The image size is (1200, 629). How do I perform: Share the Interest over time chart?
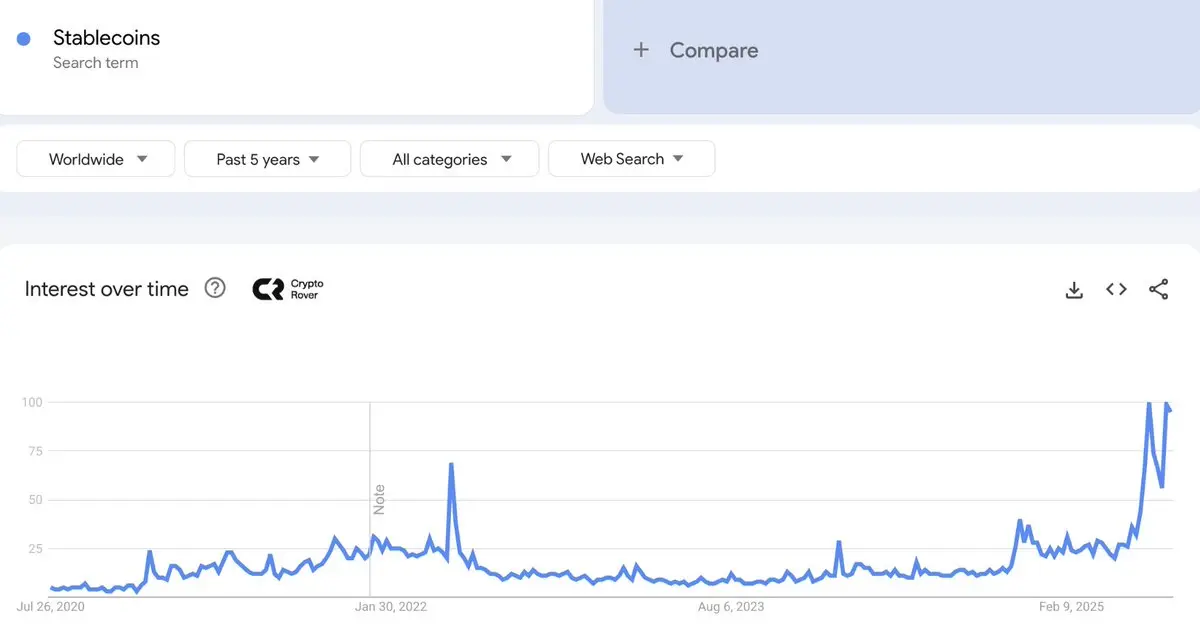(x=1158, y=290)
